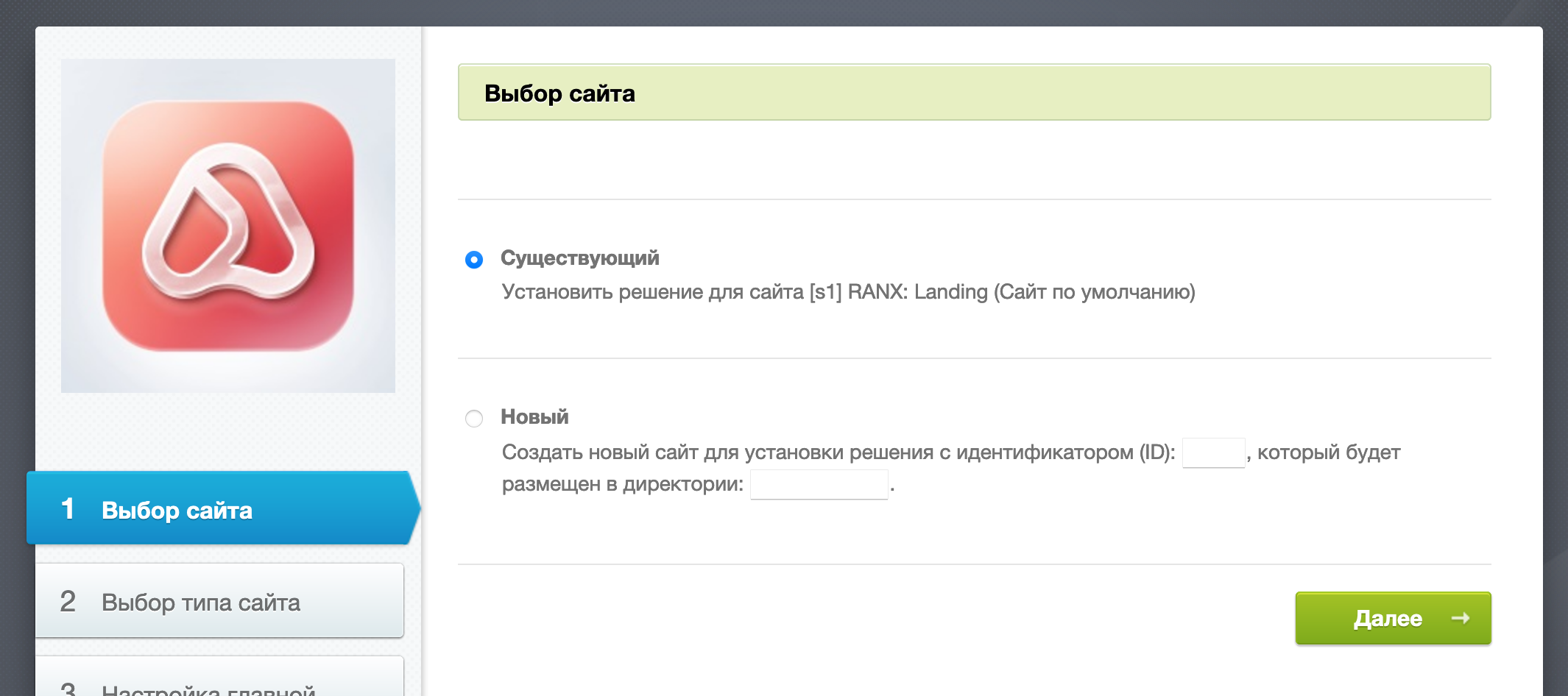The height and width of the screenshot is (696, 1568).
Task: Click text Установить решение для сайта RANX Landing
Action: pyautogui.click(x=848, y=292)
